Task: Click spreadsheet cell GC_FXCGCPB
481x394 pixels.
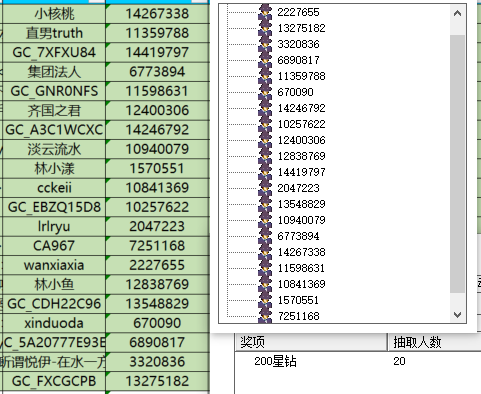Action: pyautogui.click(x=54, y=381)
